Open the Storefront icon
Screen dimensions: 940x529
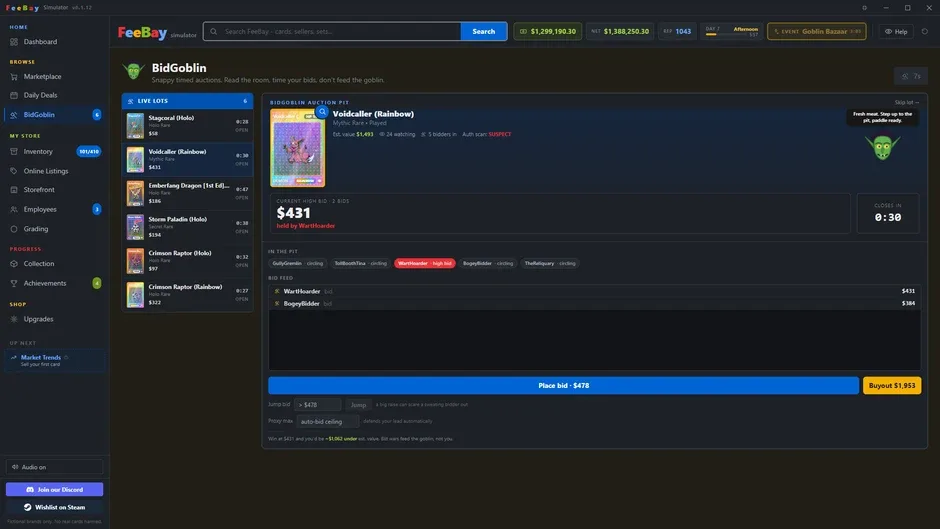(14, 190)
